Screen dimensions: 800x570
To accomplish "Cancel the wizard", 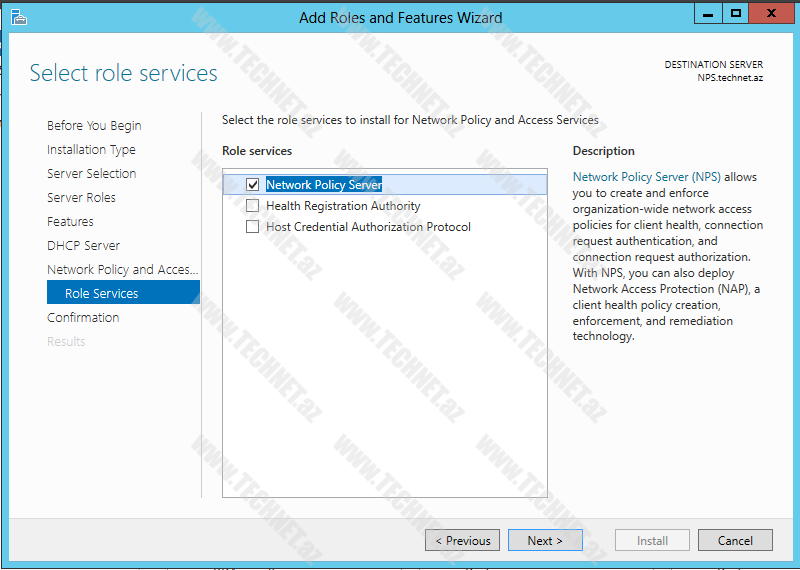I will [735, 541].
